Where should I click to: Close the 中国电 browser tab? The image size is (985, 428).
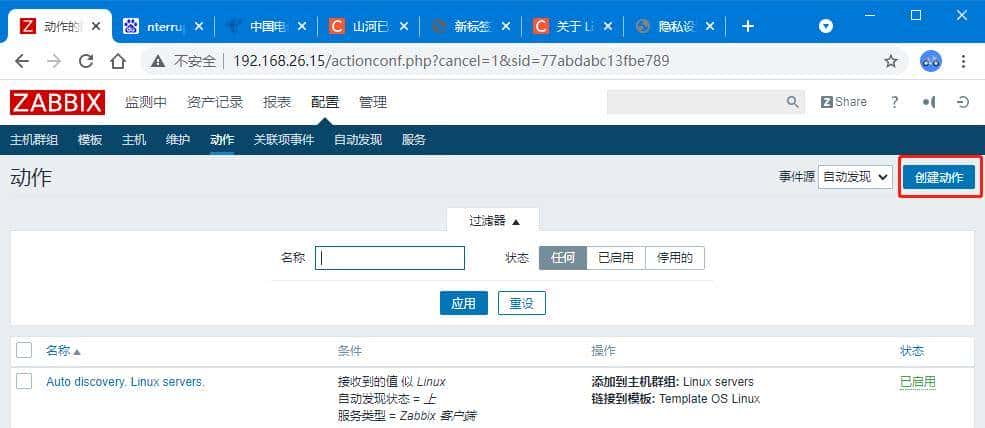click(302, 26)
